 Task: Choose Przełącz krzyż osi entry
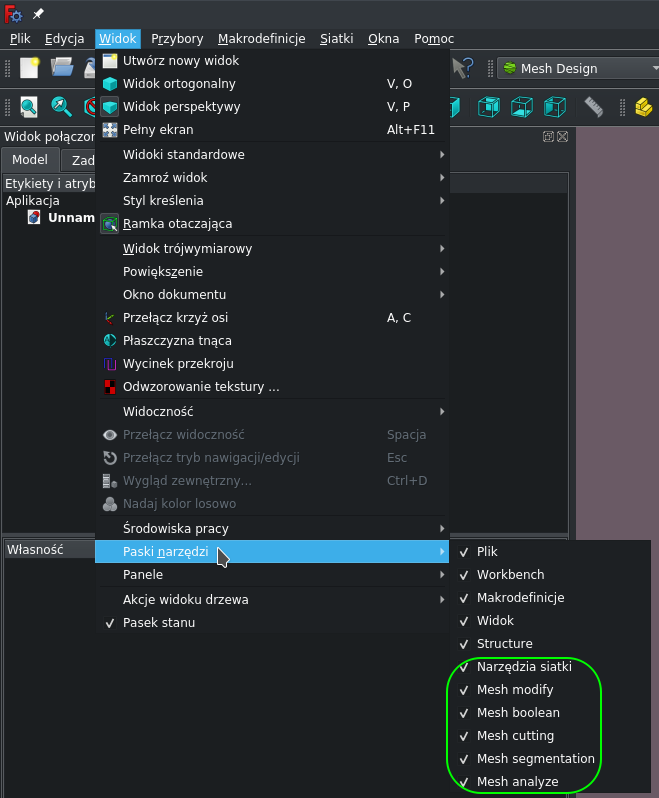272,318
